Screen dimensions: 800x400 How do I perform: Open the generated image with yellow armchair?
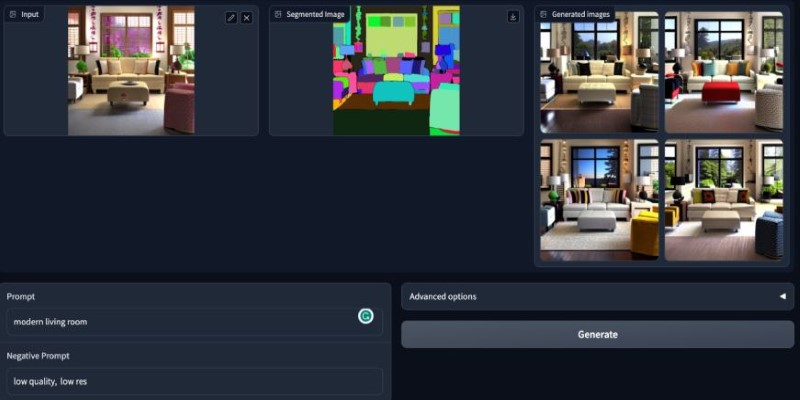599,200
